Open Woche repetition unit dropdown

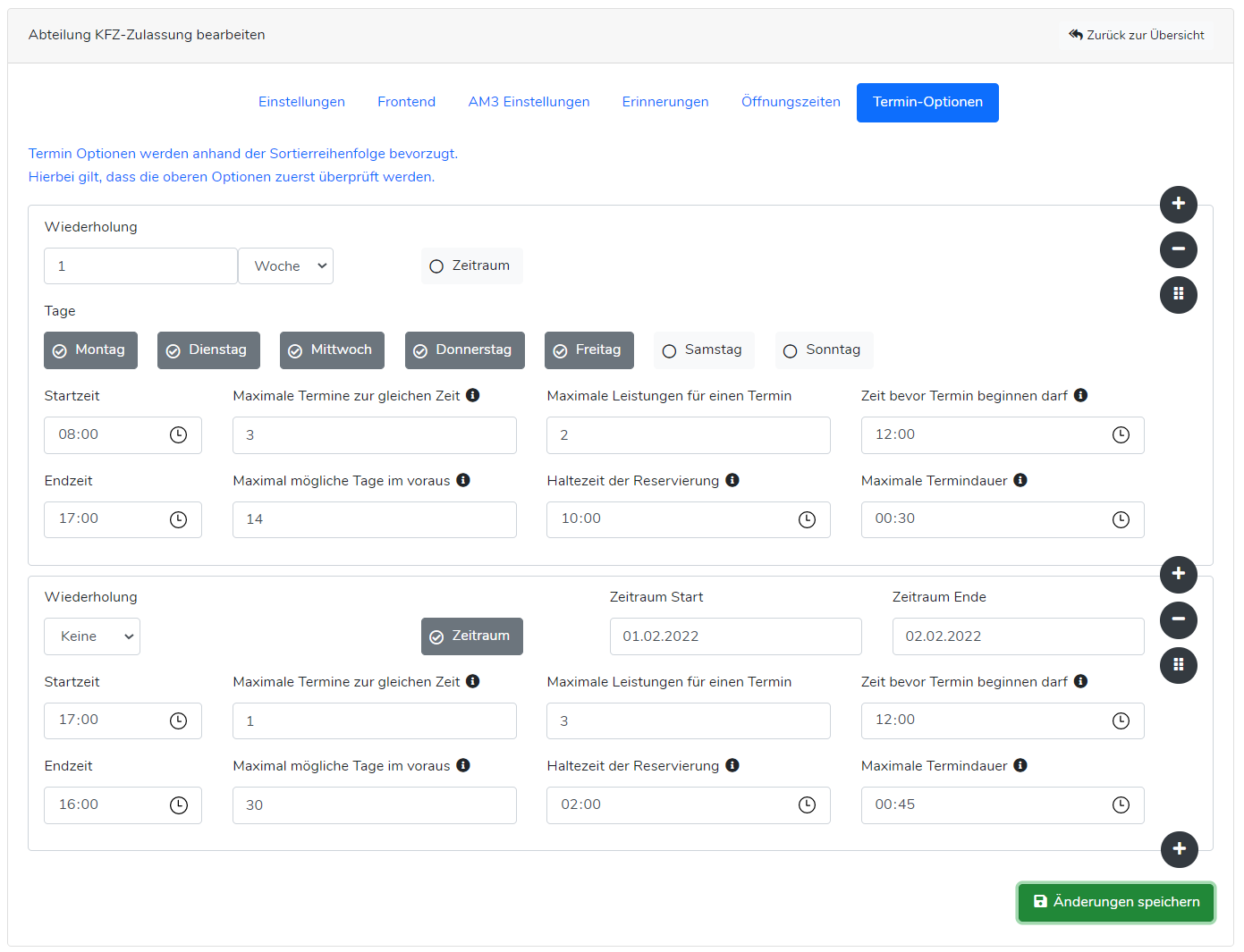point(285,266)
